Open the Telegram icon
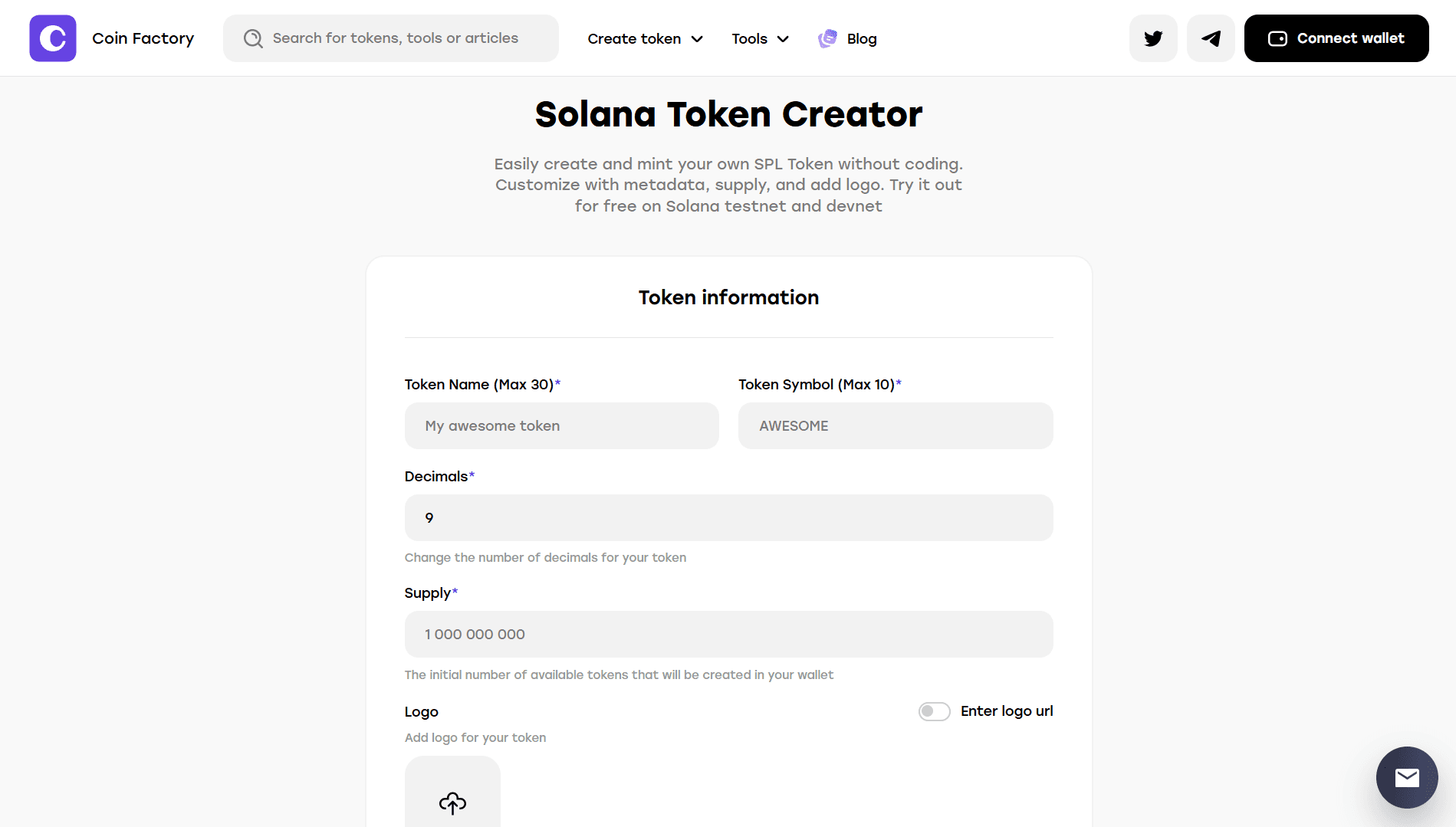 point(1210,37)
